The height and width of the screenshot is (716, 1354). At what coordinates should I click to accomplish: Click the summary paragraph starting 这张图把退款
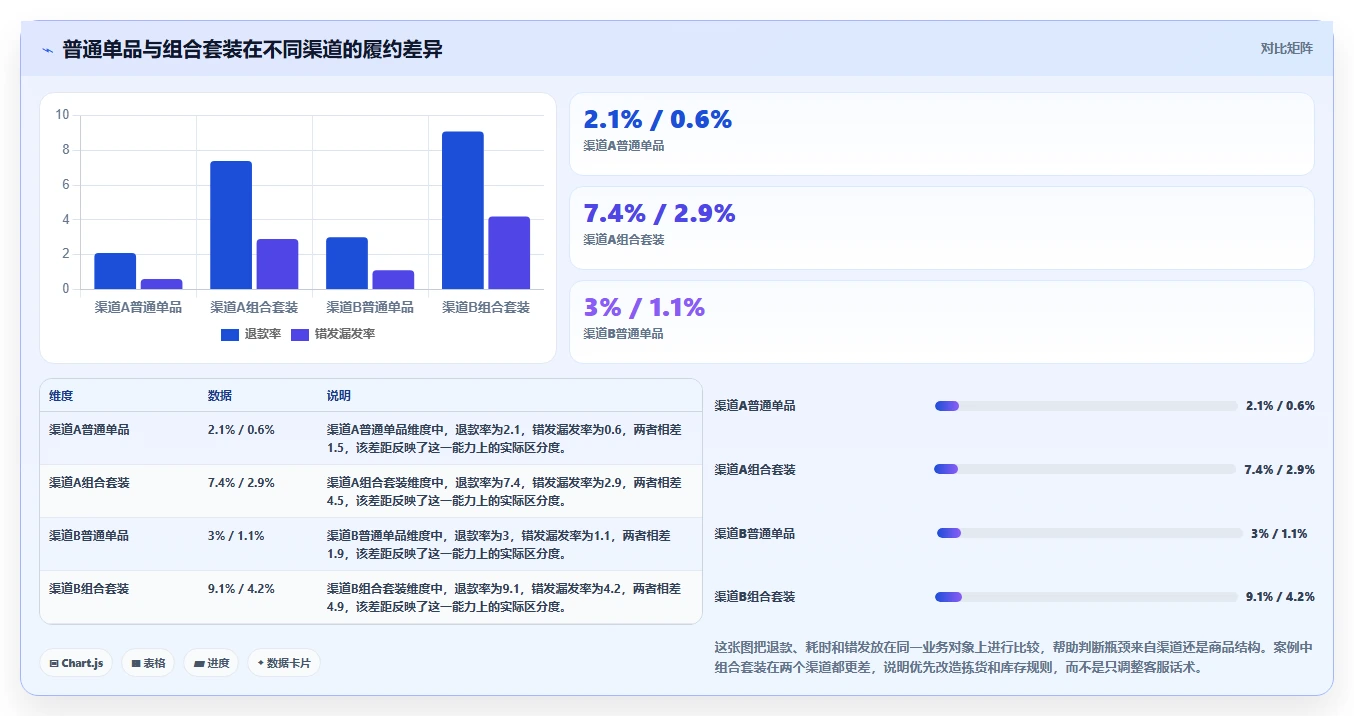pyautogui.click(x=1013, y=657)
